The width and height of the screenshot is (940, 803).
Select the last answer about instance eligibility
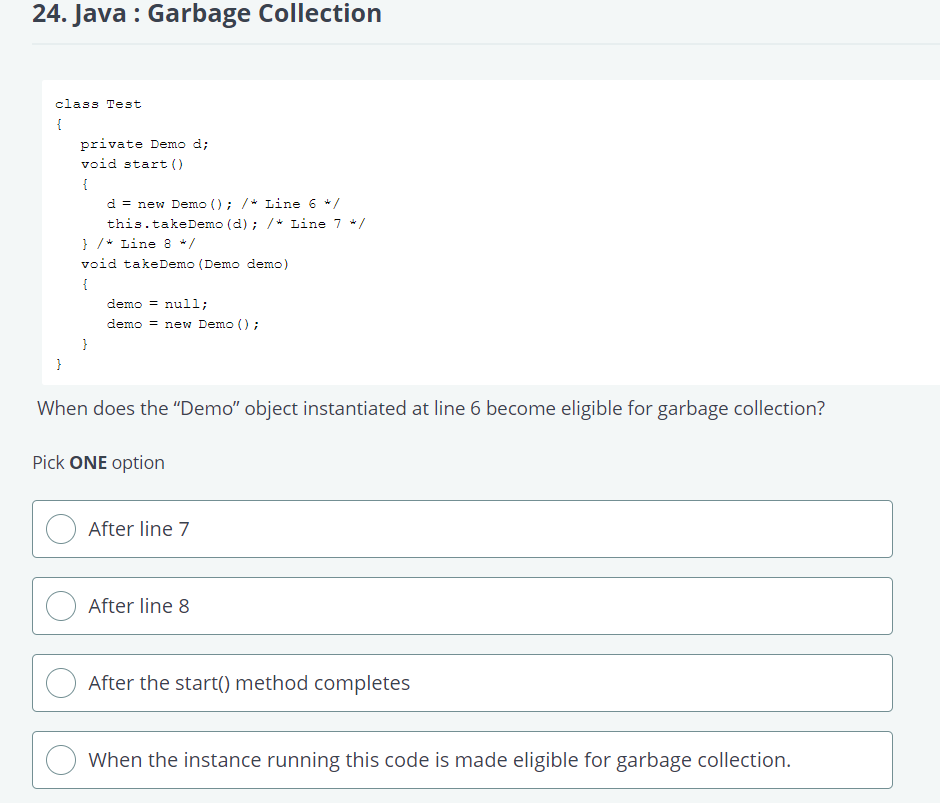pyautogui.click(x=61, y=760)
